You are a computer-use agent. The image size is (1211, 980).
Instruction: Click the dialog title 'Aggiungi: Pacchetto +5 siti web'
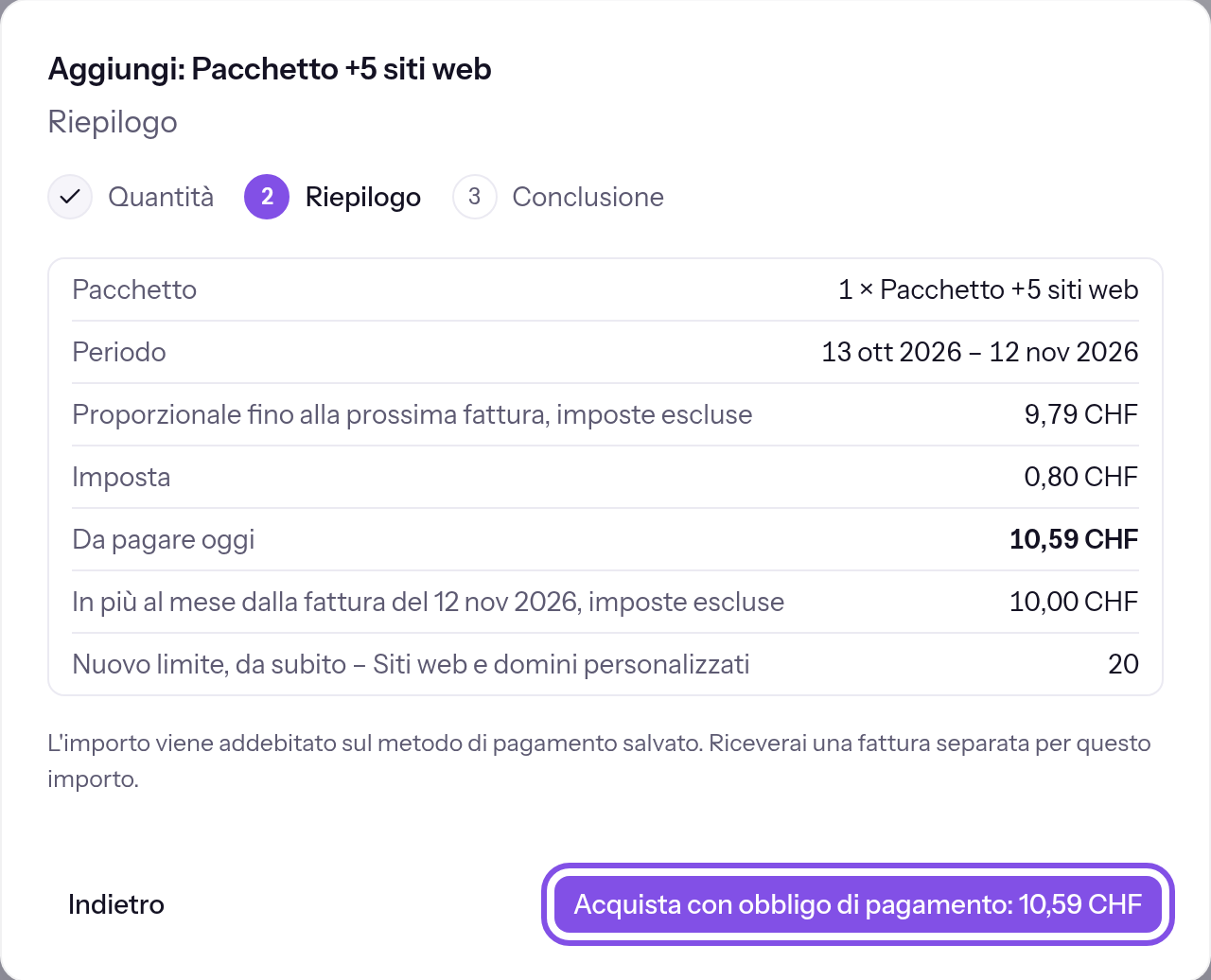coord(270,69)
